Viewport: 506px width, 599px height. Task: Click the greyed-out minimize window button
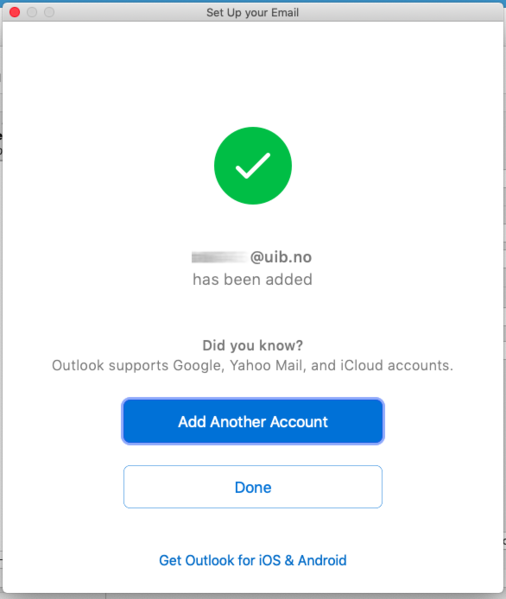[x=32, y=12]
